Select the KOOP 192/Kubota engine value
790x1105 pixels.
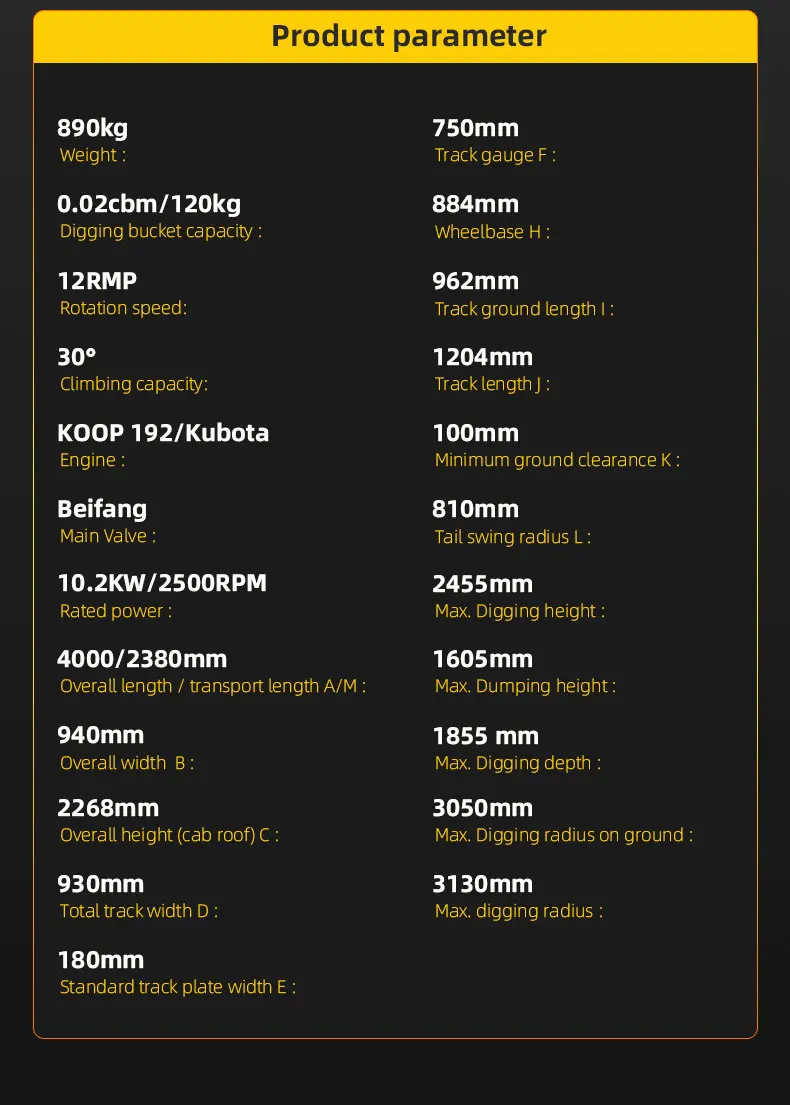pos(163,433)
